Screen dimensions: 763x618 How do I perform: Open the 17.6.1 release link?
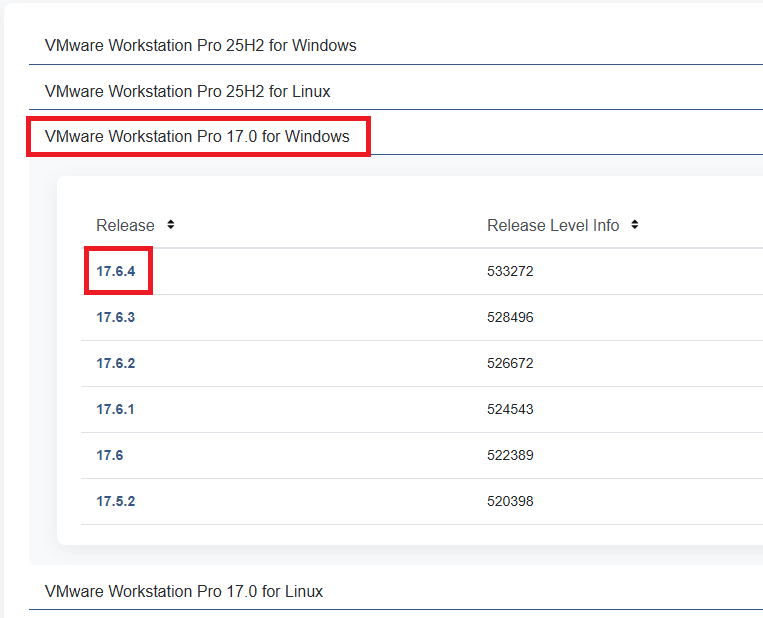[115, 409]
